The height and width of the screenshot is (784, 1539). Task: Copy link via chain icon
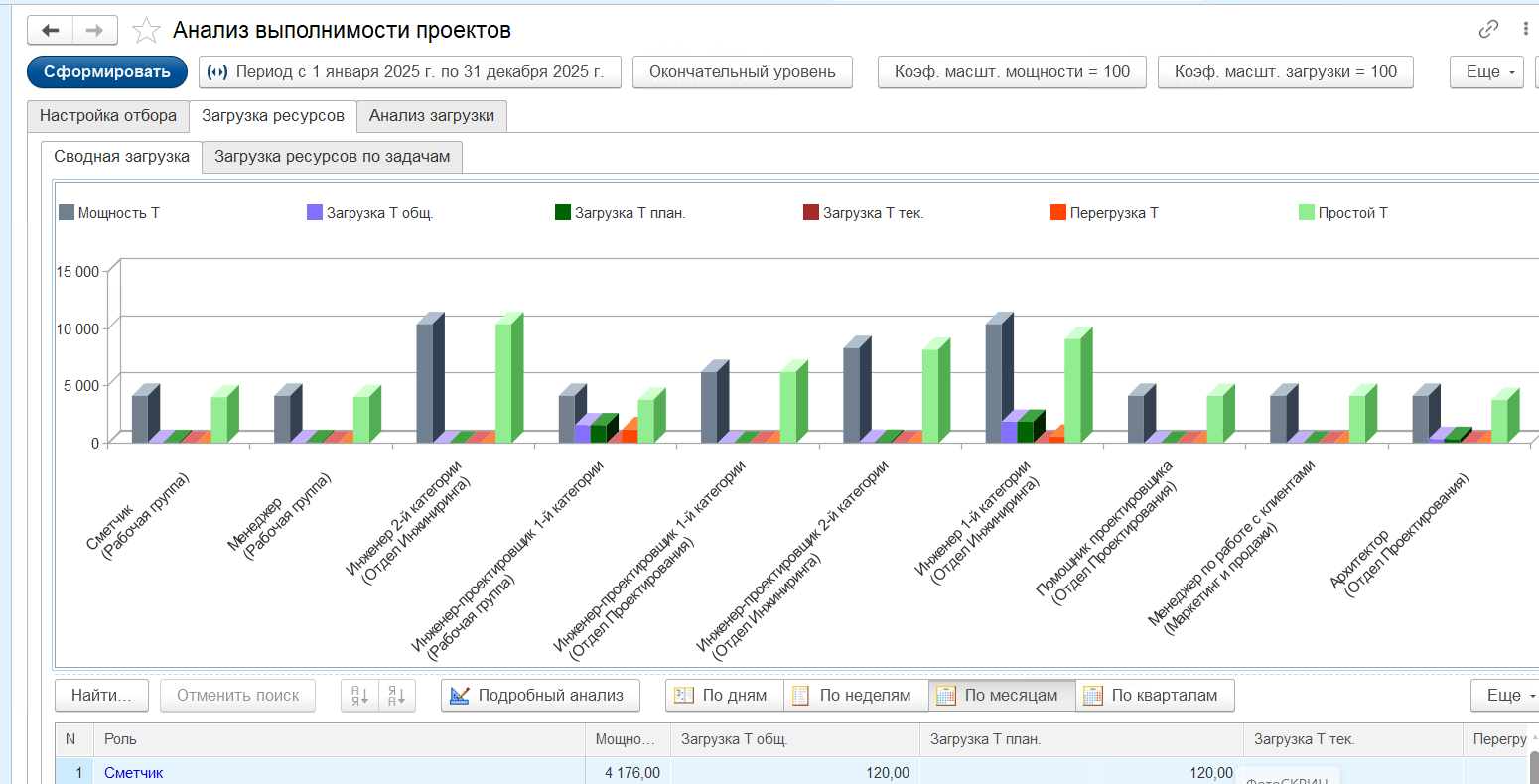click(x=1488, y=29)
